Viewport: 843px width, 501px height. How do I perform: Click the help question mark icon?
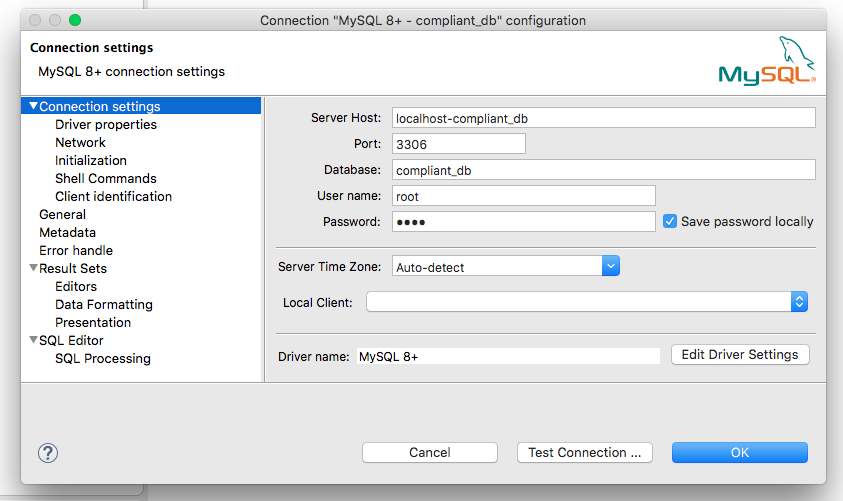pyautogui.click(x=48, y=453)
